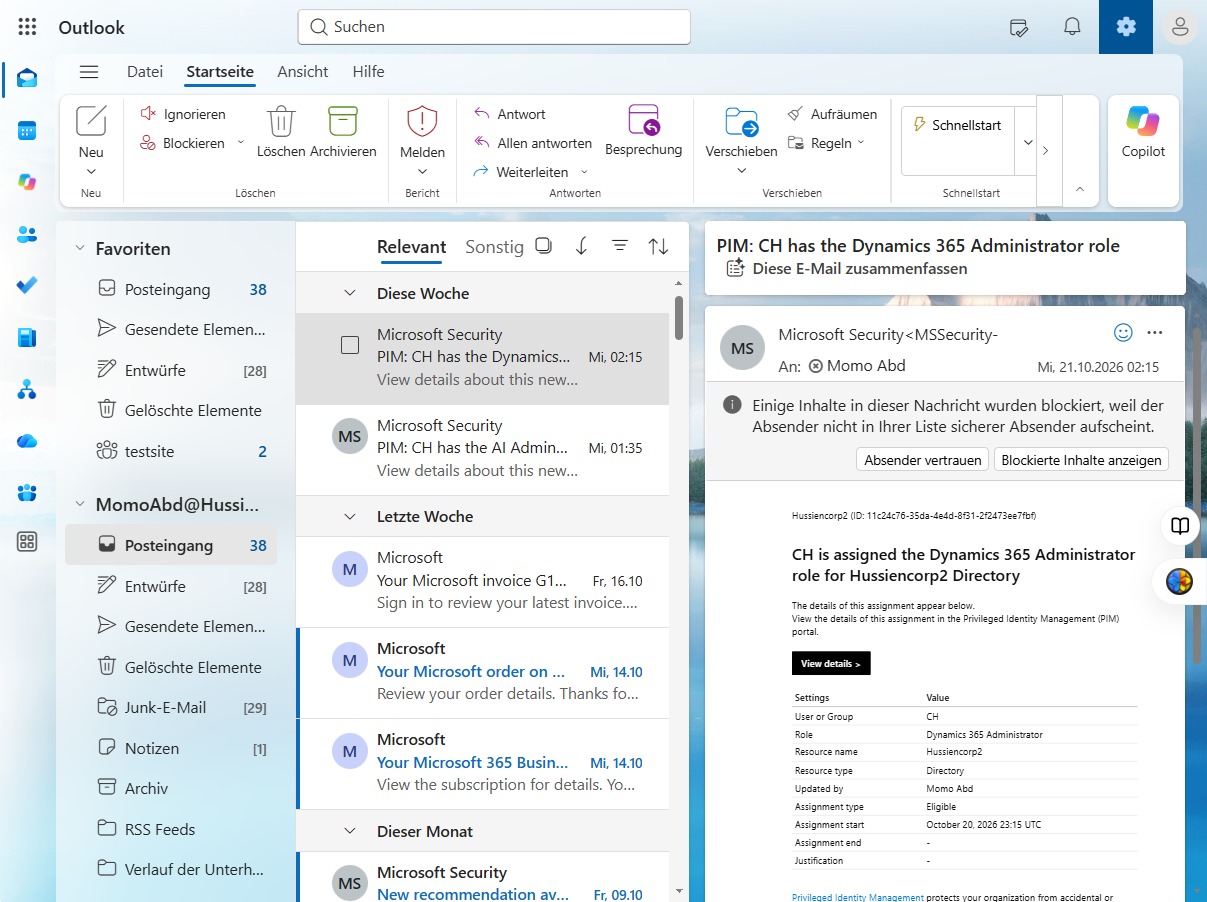Click the emoji reaction smiley icon

click(1123, 332)
